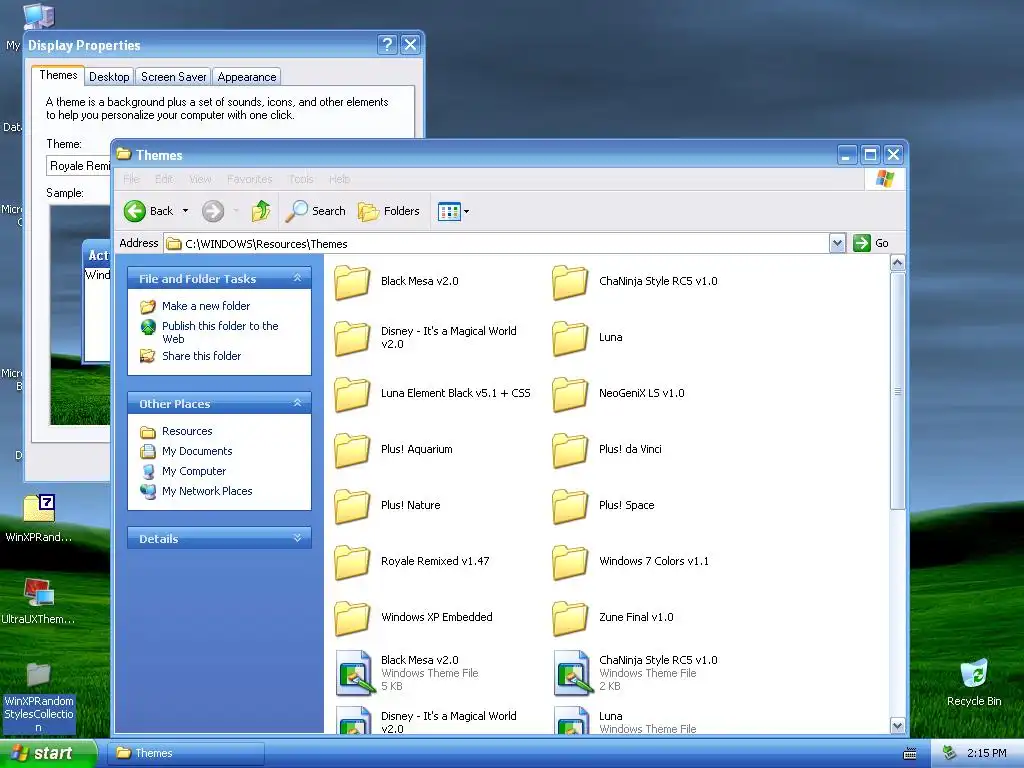This screenshot has width=1024, height=768.
Task: Click Share this folder
Action: [x=201, y=356]
